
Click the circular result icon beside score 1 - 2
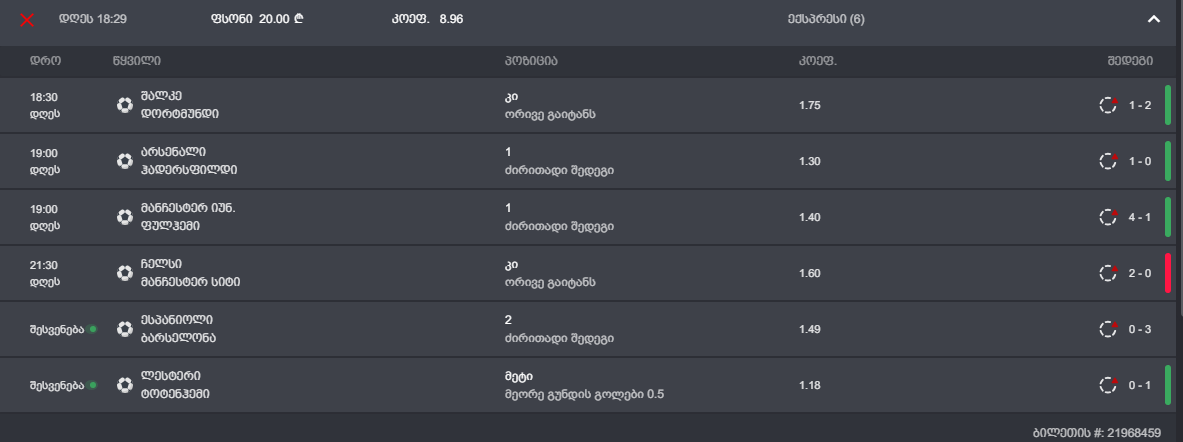click(1108, 105)
